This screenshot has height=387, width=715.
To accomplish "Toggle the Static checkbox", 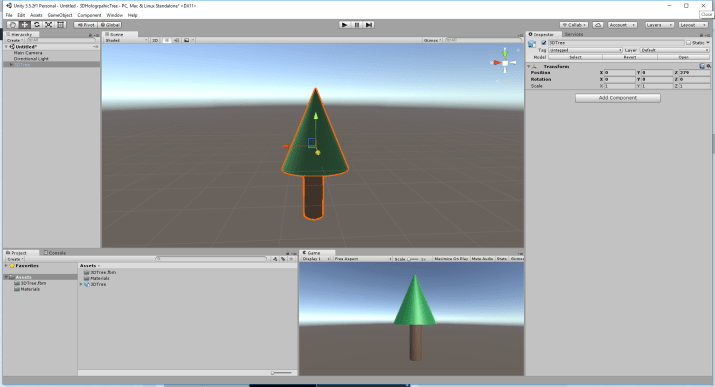I will 689,43.
